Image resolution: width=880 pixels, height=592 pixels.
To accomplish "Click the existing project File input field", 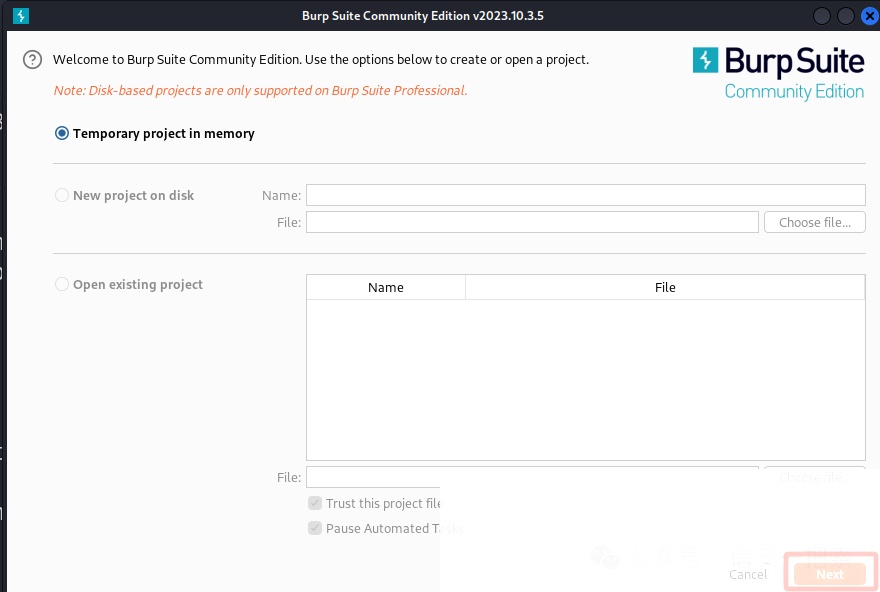I will coord(532,477).
